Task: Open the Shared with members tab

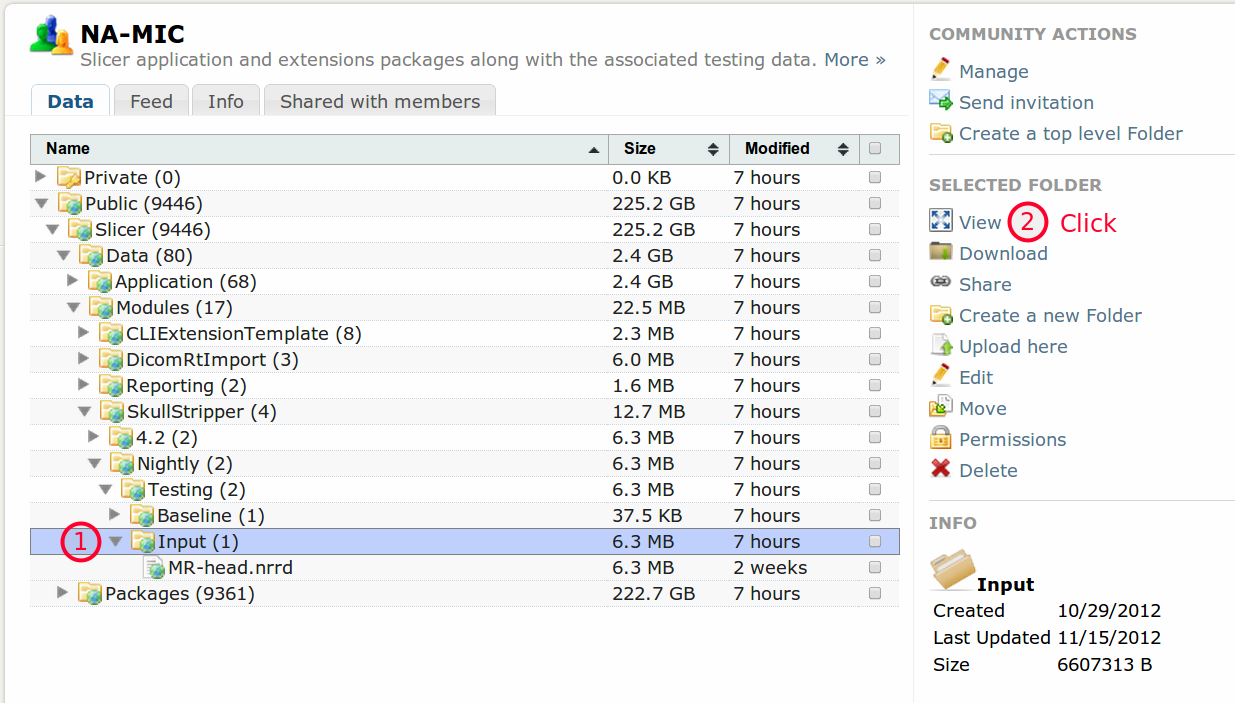Action: pos(379,101)
